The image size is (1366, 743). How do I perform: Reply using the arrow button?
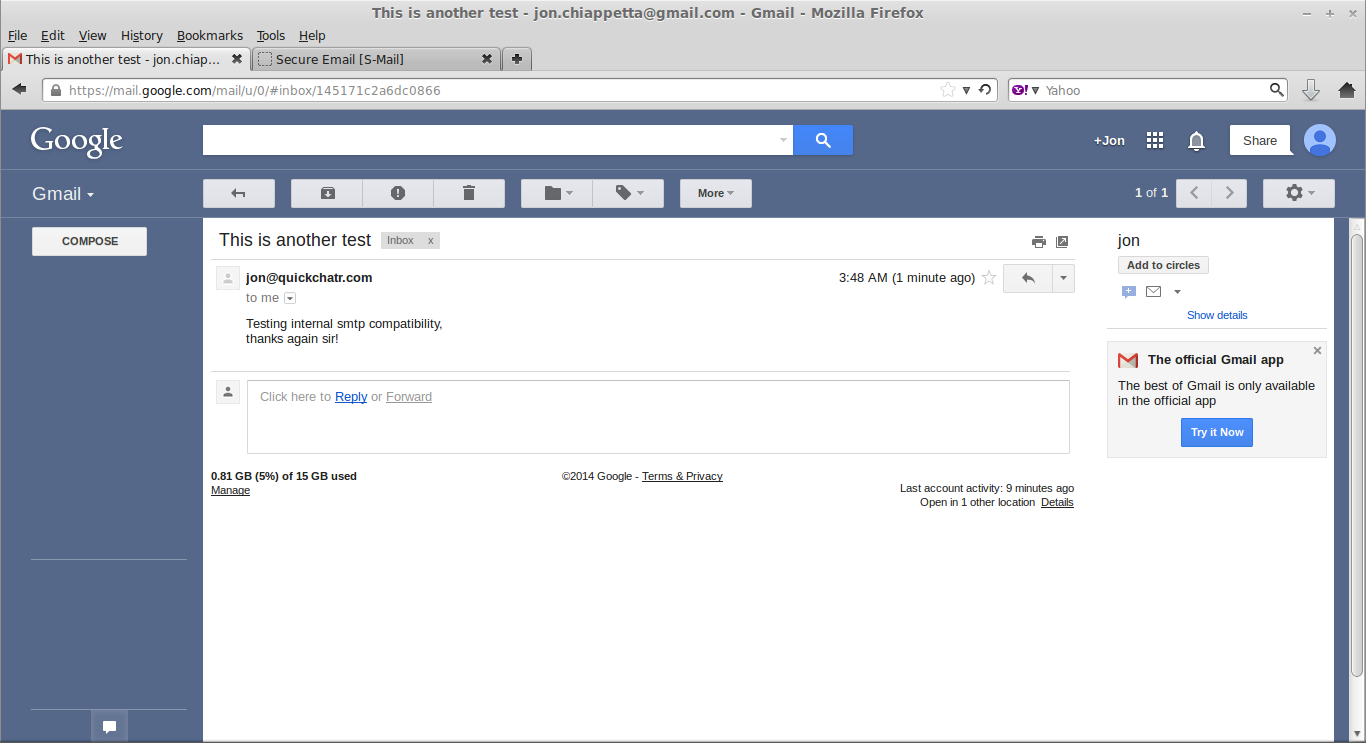(1028, 278)
